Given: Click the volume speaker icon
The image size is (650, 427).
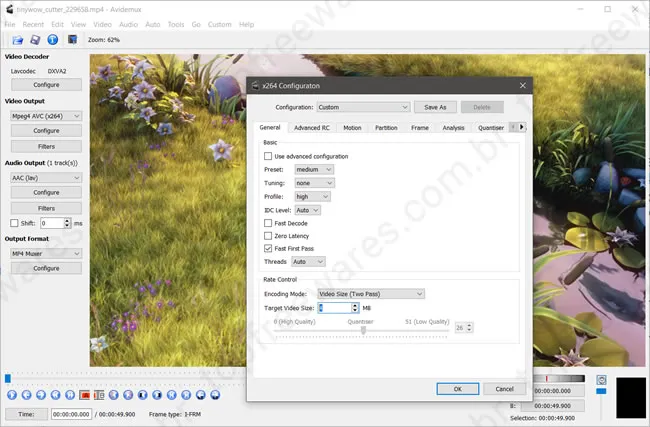Looking at the screenshot, I should [601, 379].
